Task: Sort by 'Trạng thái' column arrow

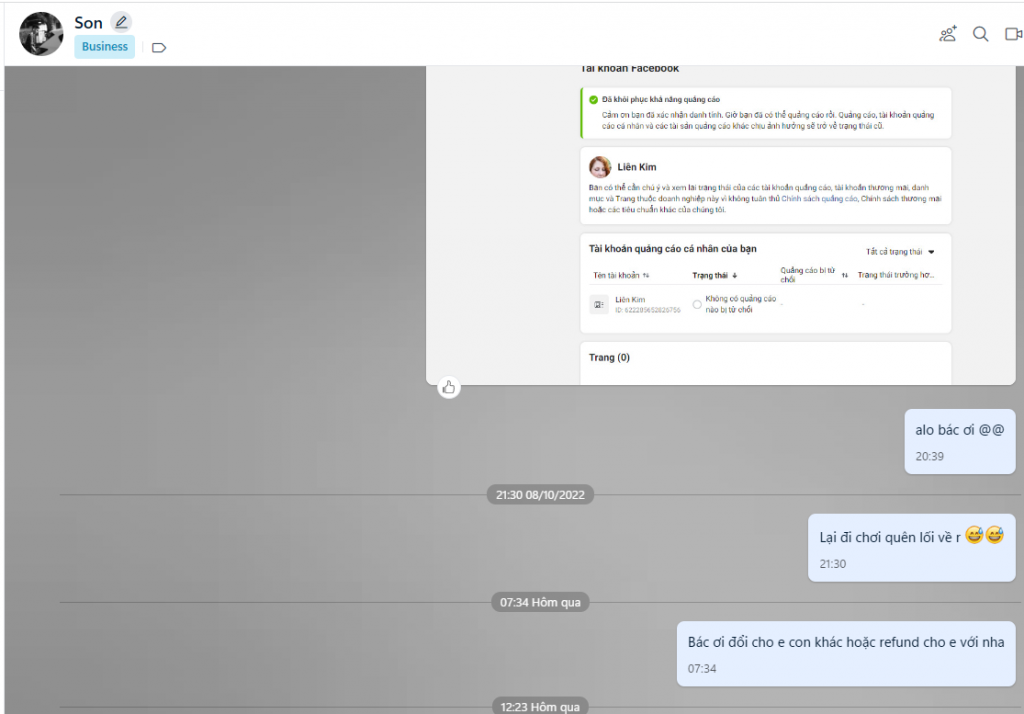Action: point(735,275)
